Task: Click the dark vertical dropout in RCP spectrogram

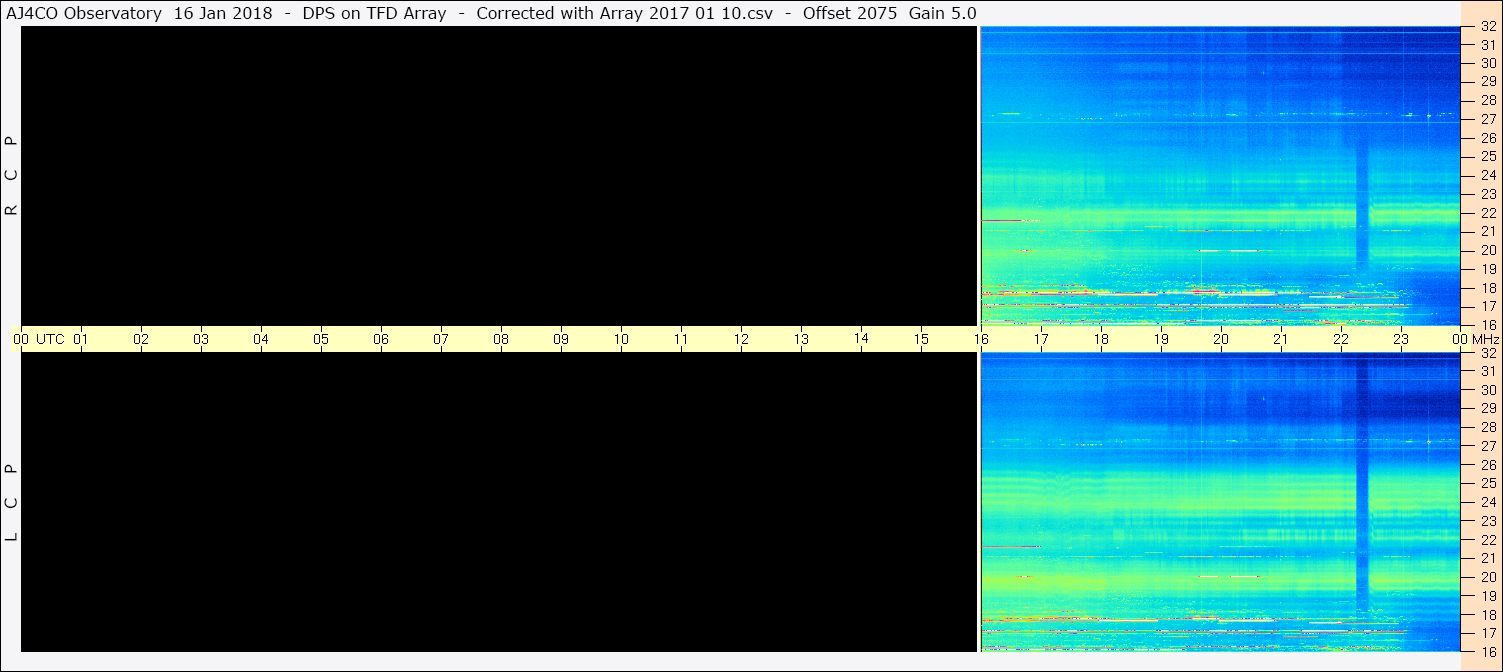Action: click(x=1362, y=205)
